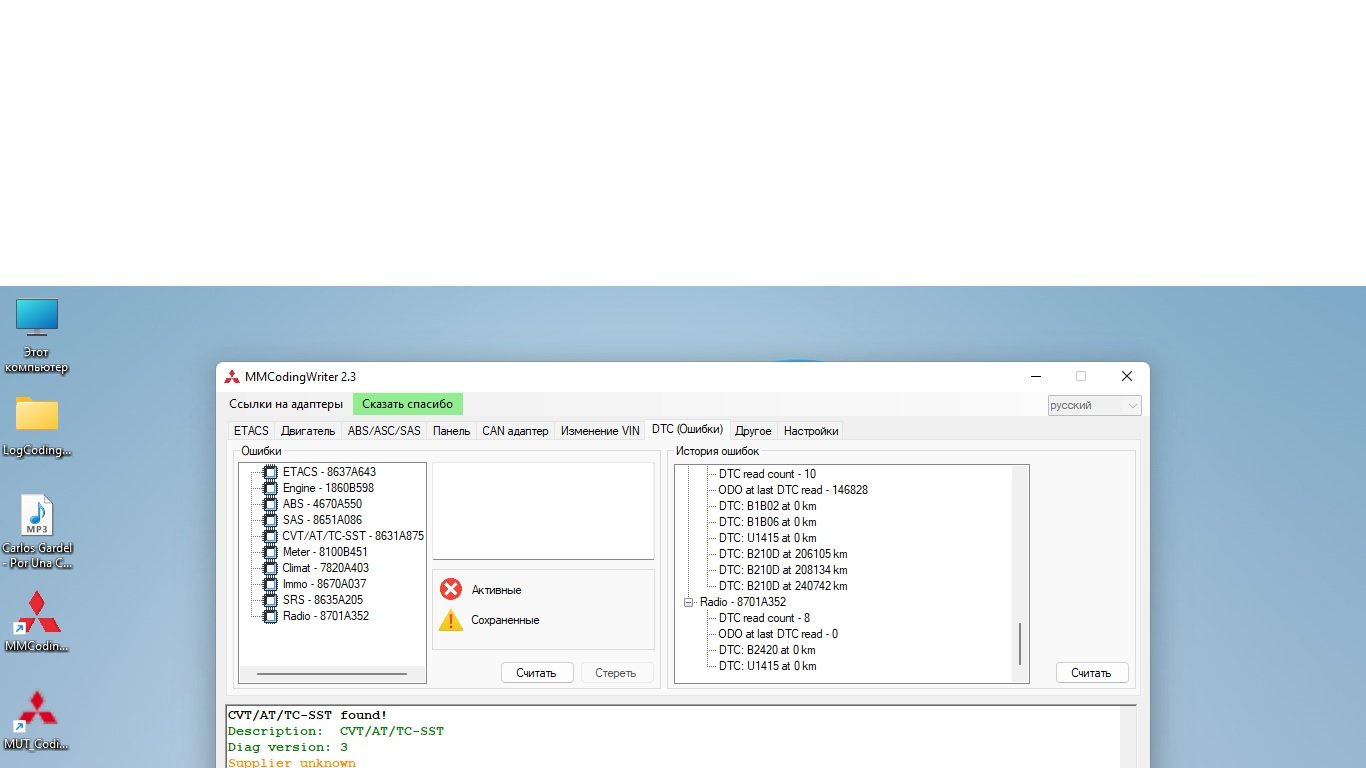Select 'DTC: B1B06 at 0 km' row

(x=767, y=522)
